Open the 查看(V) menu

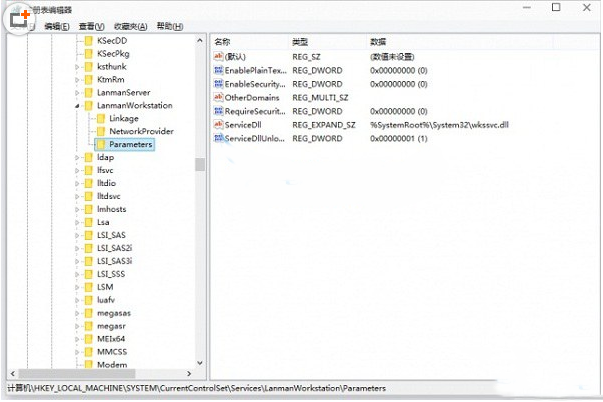click(x=92, y=26)
